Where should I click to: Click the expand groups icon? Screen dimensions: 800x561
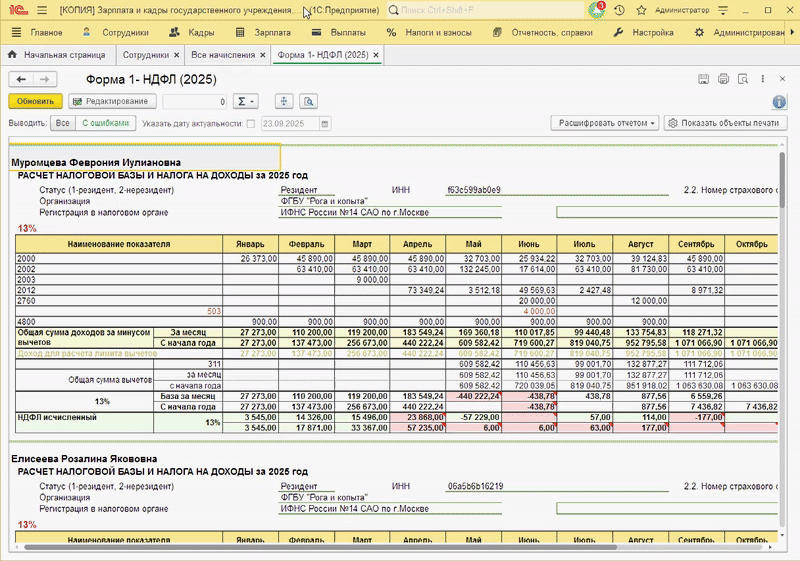click(284, 101)
